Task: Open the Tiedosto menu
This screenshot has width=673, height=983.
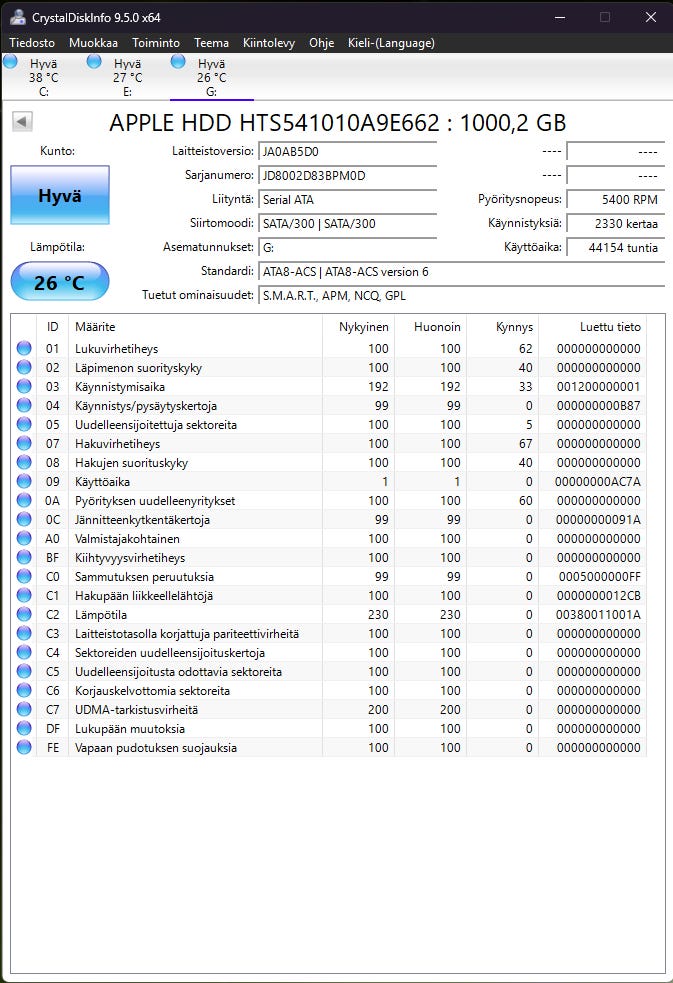Action: click(x=33, y=43)
